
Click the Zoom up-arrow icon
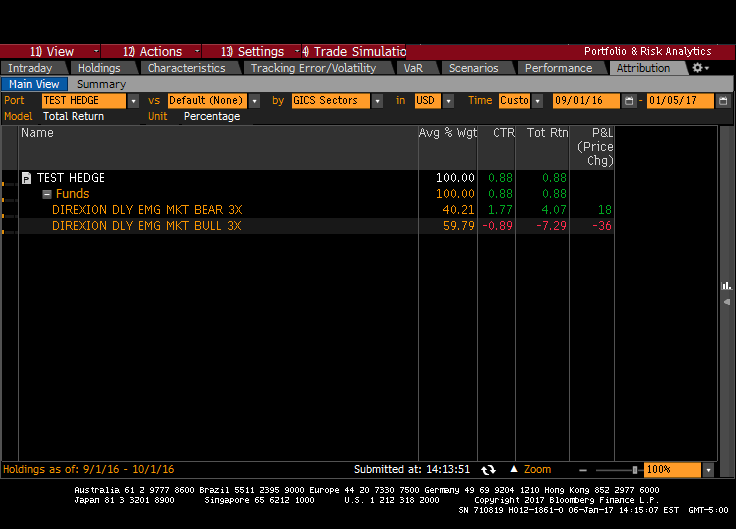coord(514,469)
